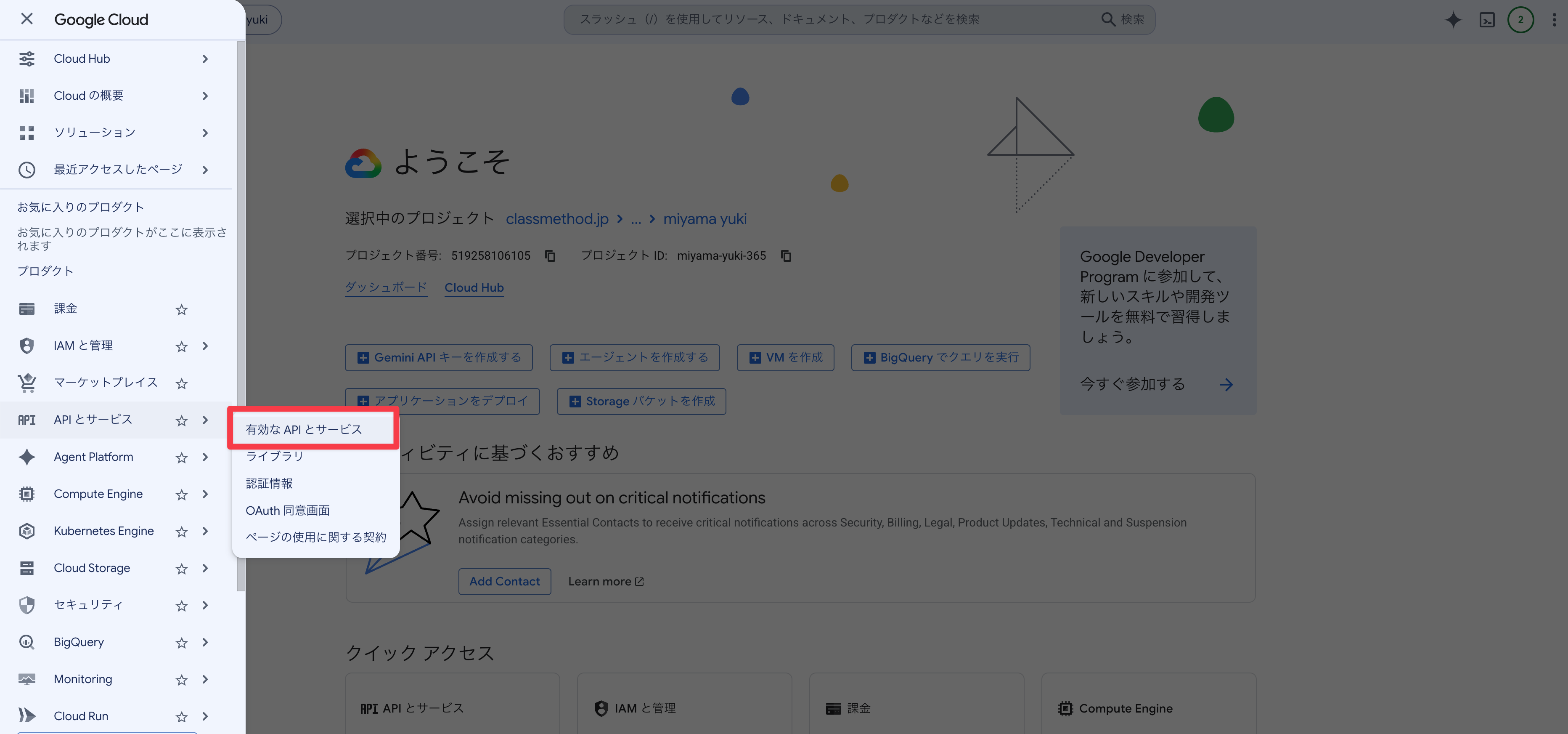
Task: Click the classmethod.jp breadcrumb link
Action: (x=556, y=219)
